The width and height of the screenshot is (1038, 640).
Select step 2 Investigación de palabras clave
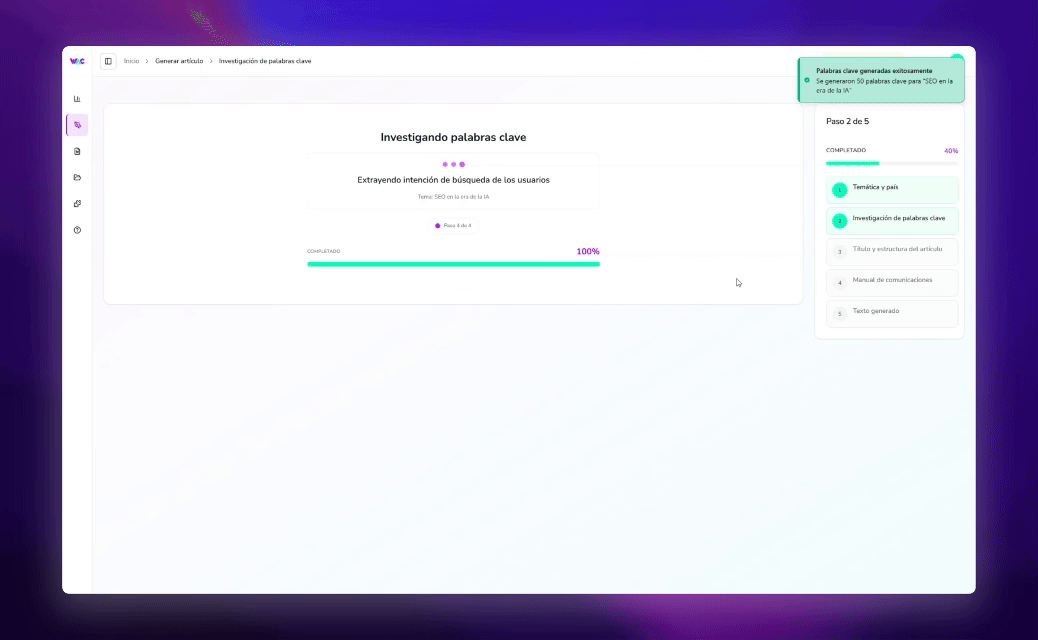click(891, 220)
